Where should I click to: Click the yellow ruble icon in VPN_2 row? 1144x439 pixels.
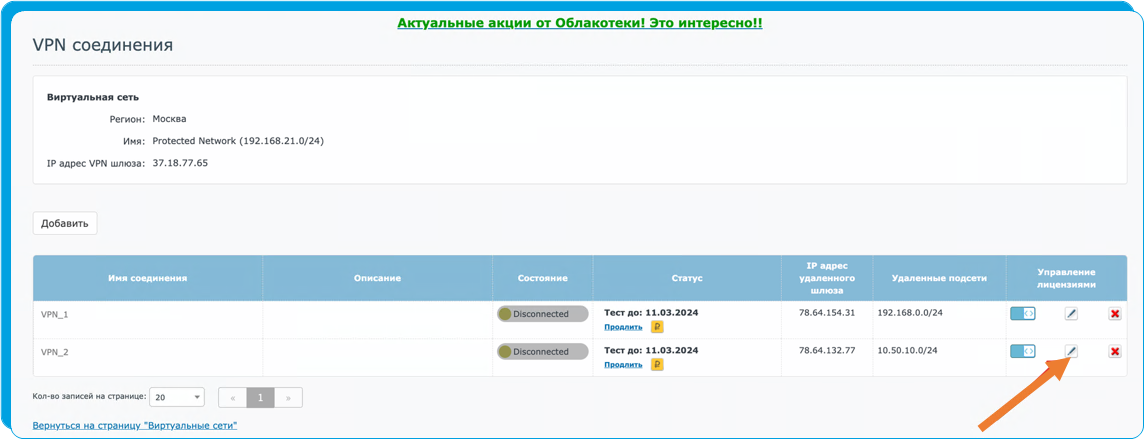coord(657,365)
